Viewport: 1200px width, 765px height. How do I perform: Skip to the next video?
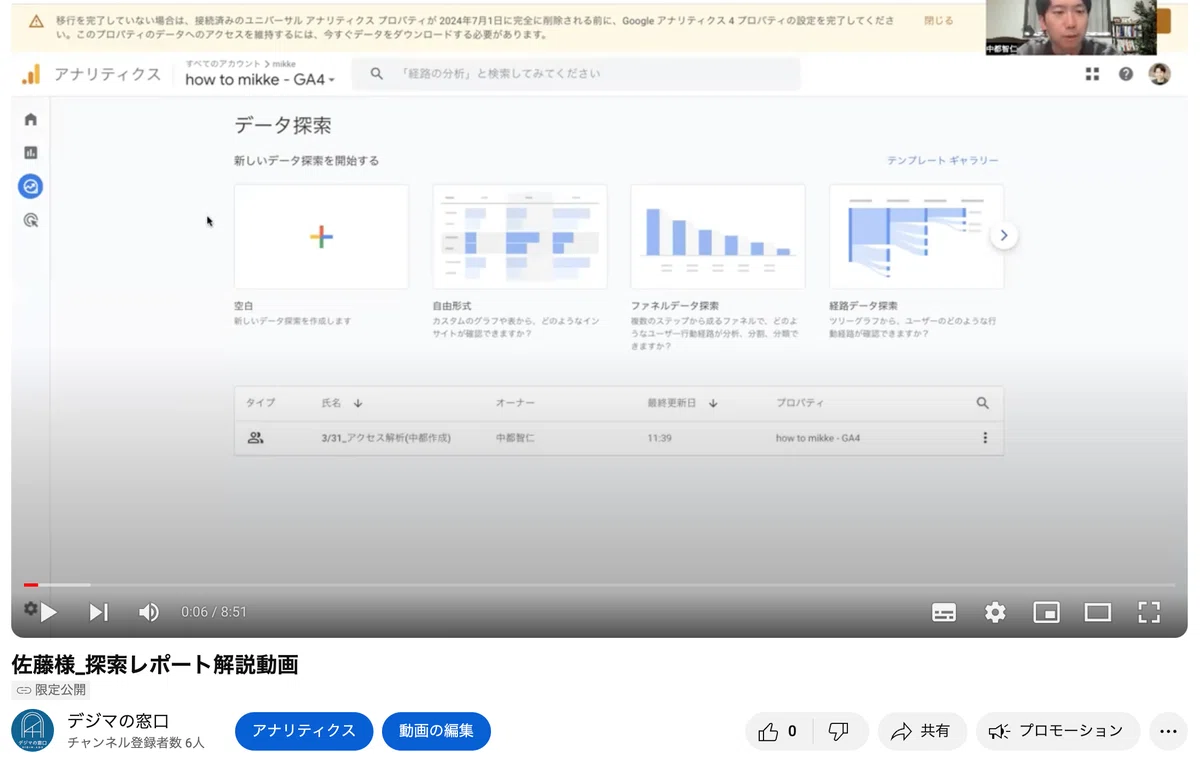click(x=98, y=612)
